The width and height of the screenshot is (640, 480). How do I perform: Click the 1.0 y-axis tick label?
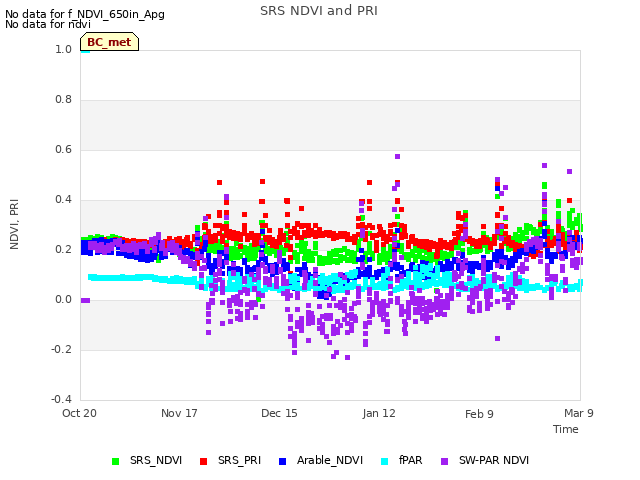pos(63,49)
